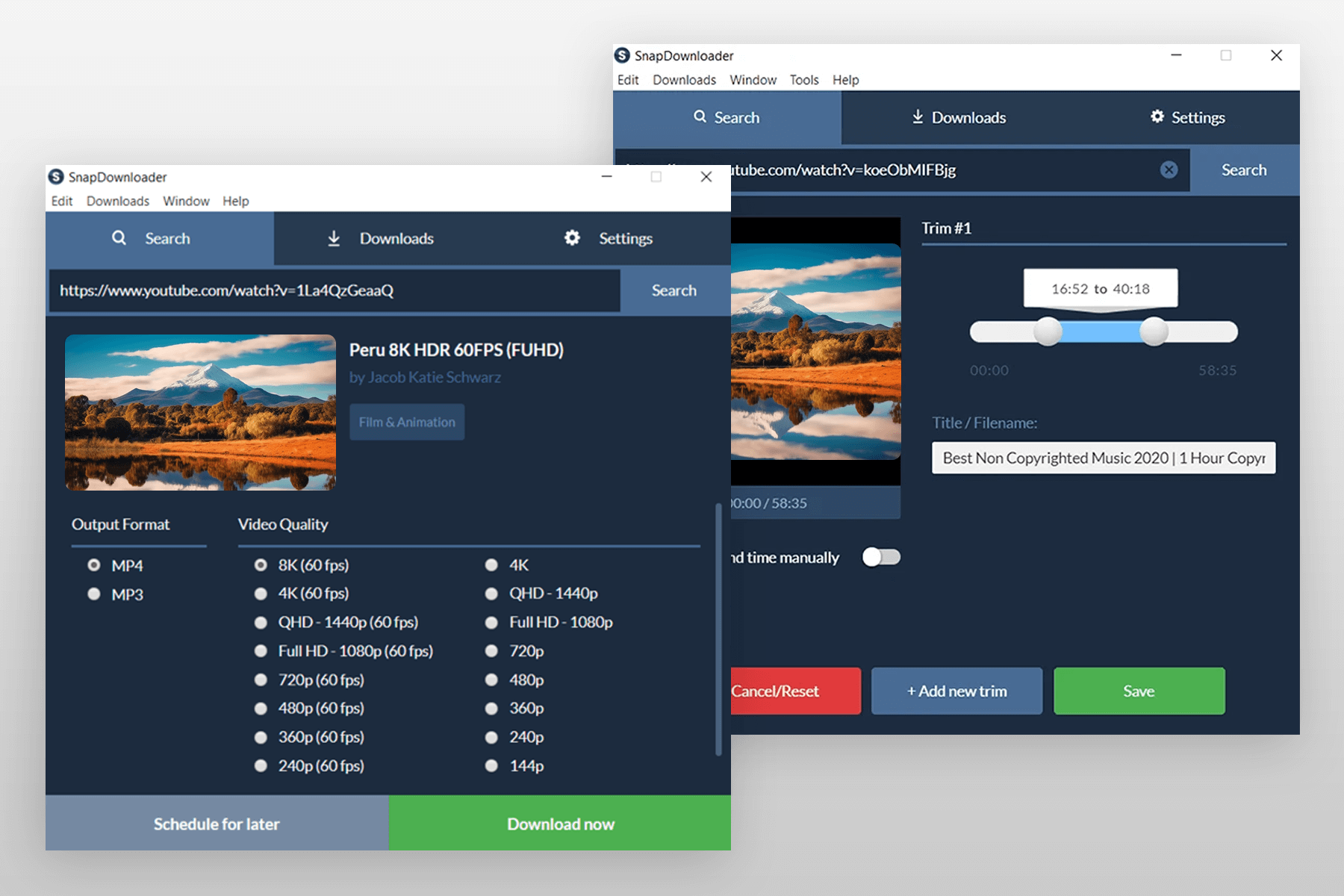Choose 4K (60 fps) video quality
Viewport: 1344px width, 896px height.
click(x=261, y=593)
